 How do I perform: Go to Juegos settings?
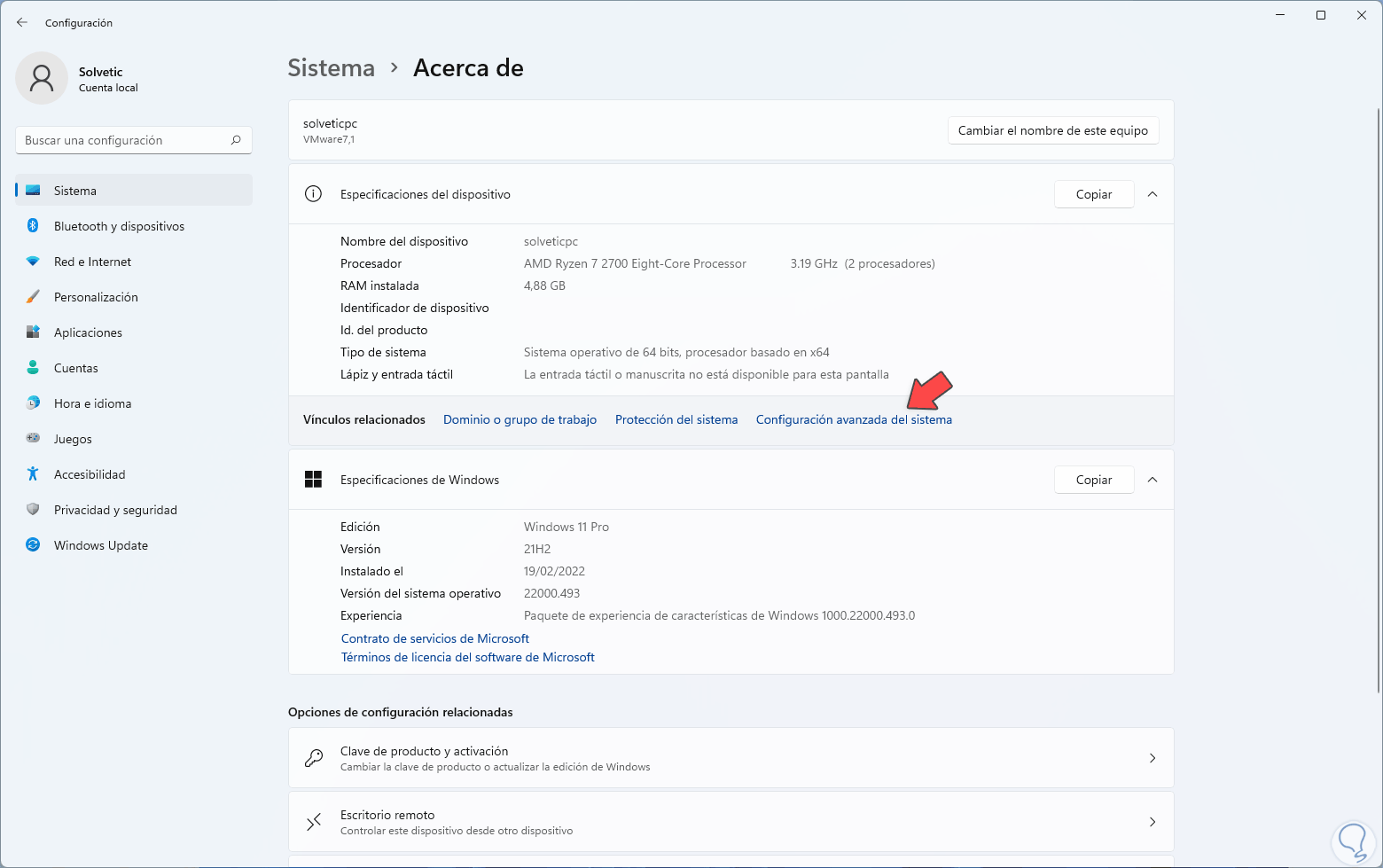(134, 439)
